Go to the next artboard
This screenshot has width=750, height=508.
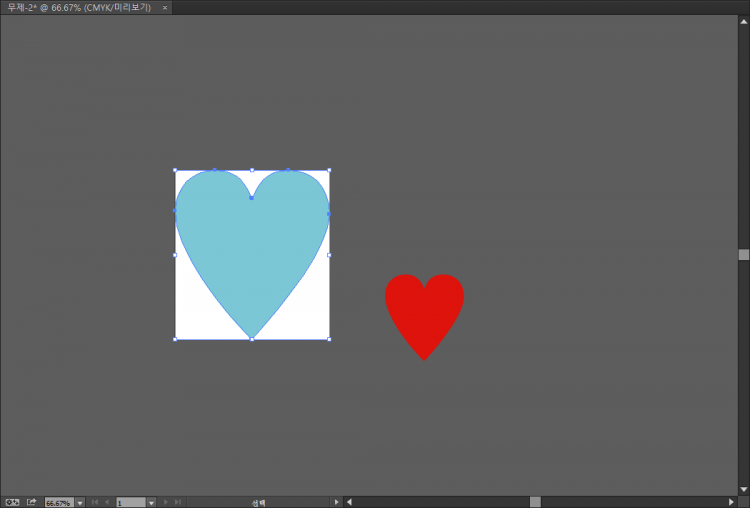click(x=166, y=502)
